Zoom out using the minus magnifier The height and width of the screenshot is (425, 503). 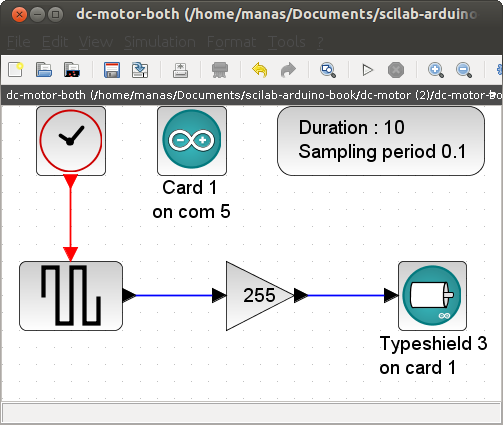pyautogui.click(x=464, y=70)
